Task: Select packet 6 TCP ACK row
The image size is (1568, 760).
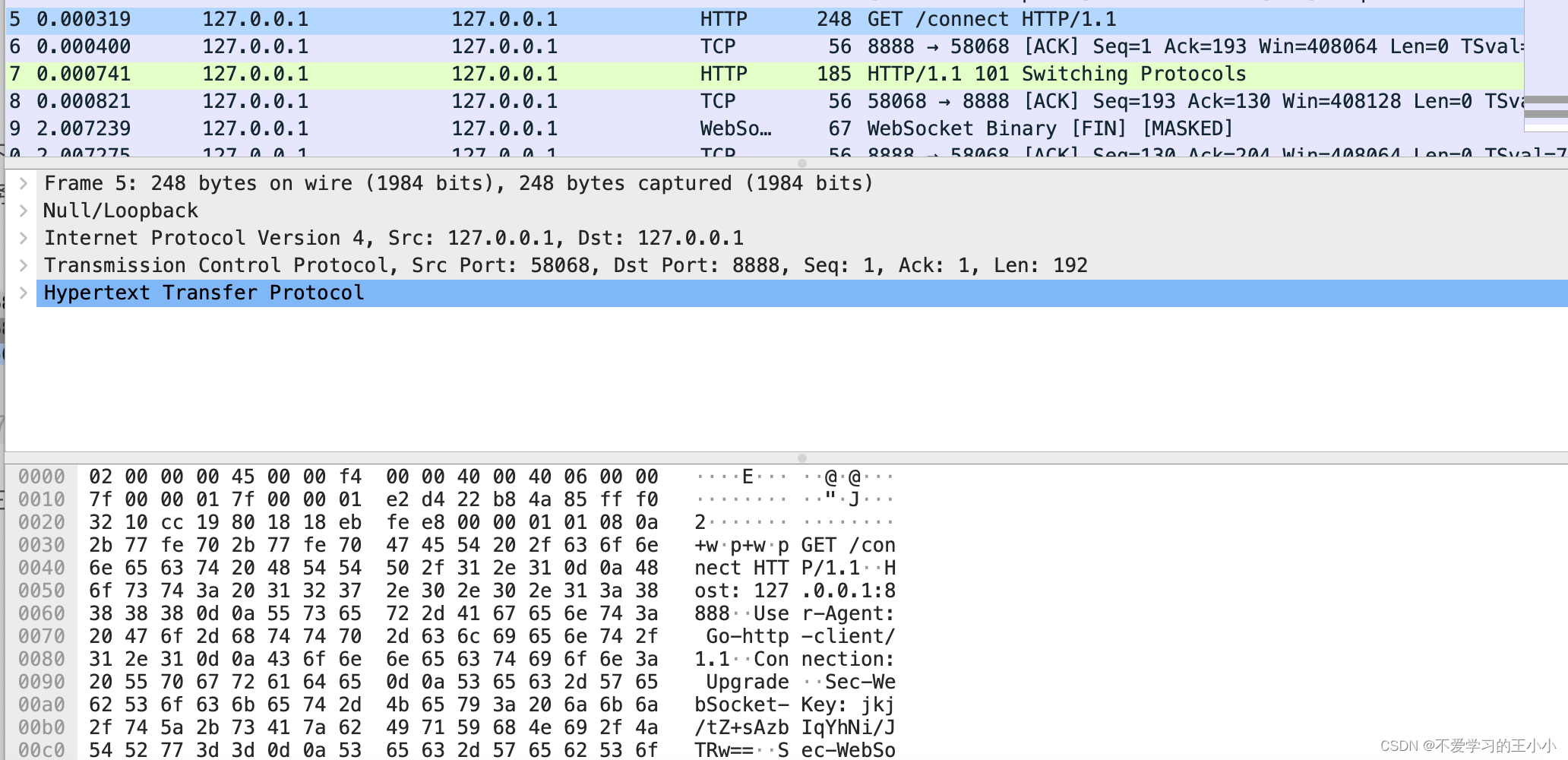Action: pyautogui.click(x=764, y=47)
